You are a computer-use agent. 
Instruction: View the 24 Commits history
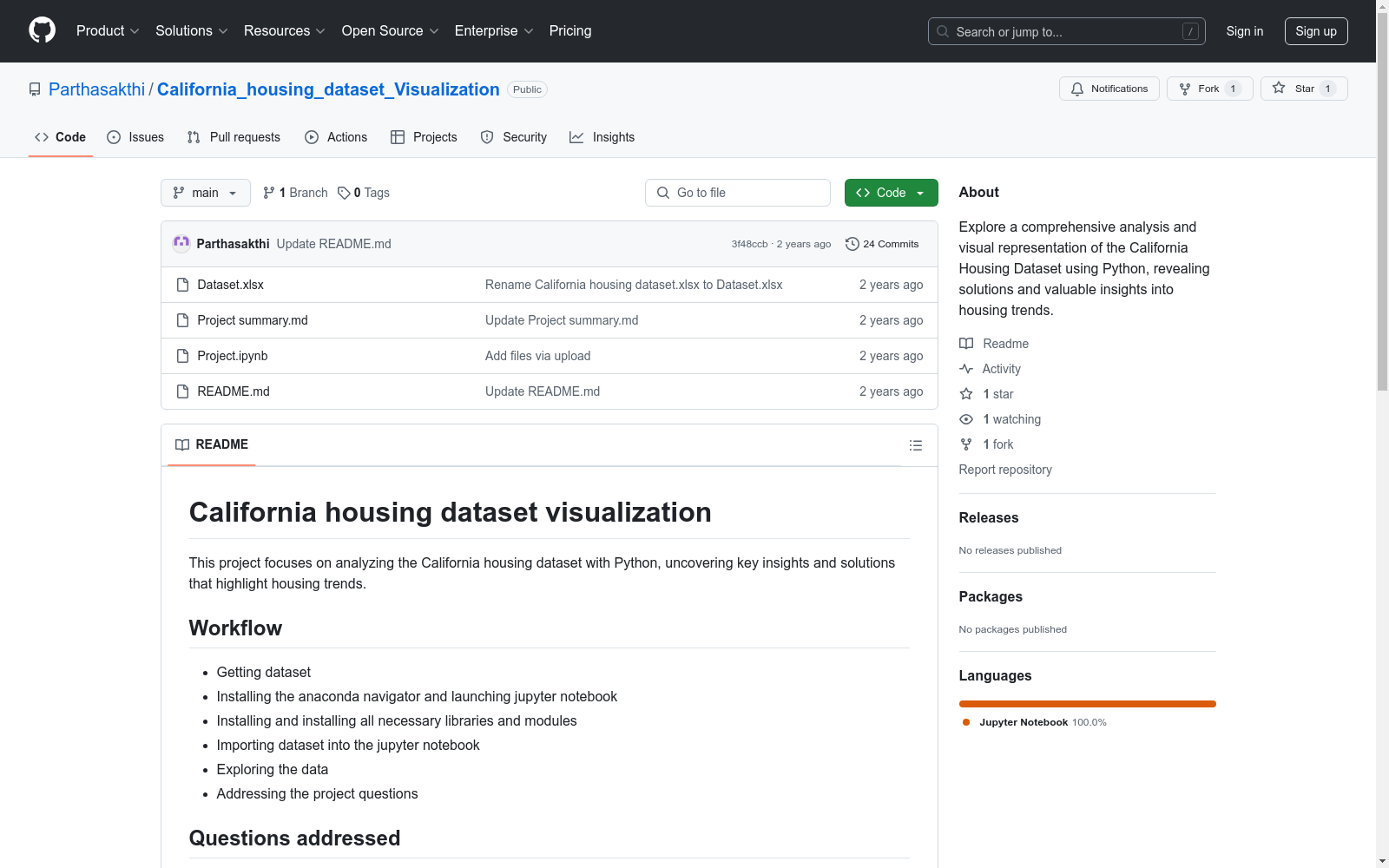(882, 244)
